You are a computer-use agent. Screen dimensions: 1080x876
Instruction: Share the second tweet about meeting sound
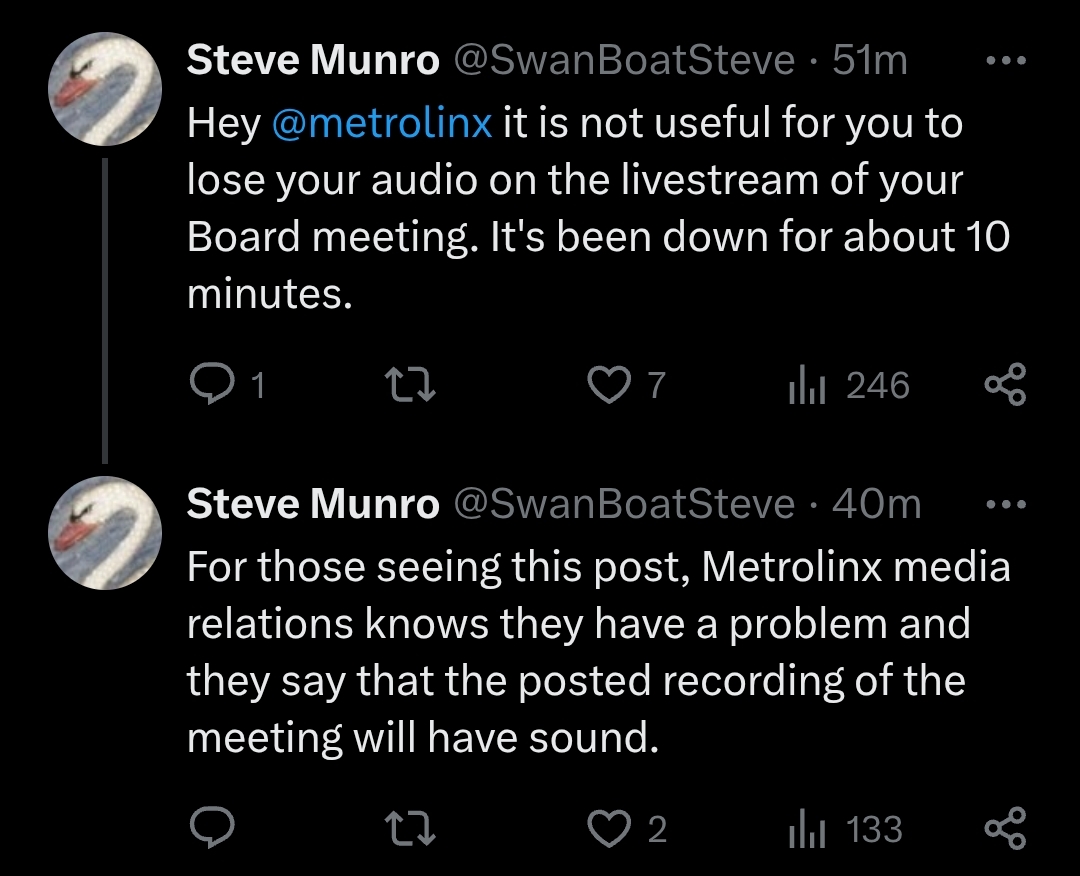(1005, 829)
